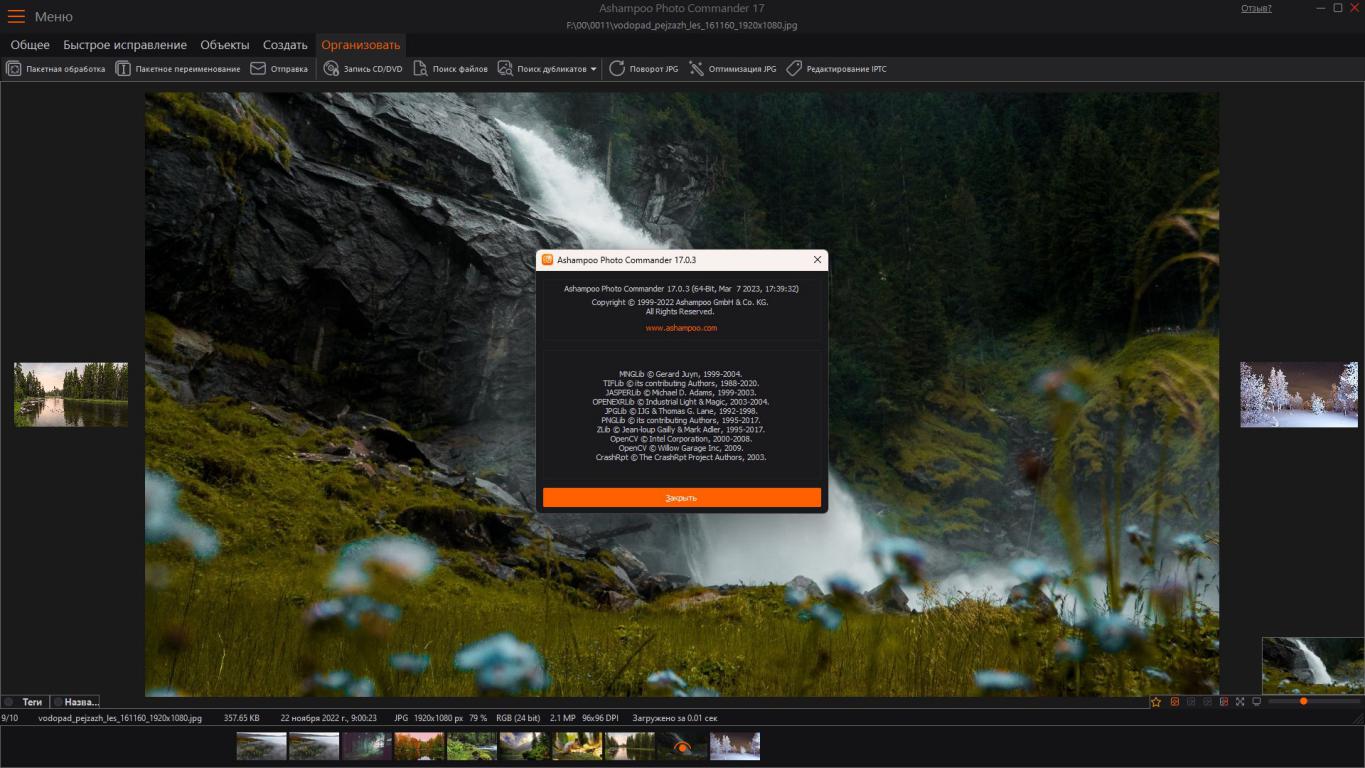Click the Поворот JPG rotate icon
1365x768 pixels.
617,69
